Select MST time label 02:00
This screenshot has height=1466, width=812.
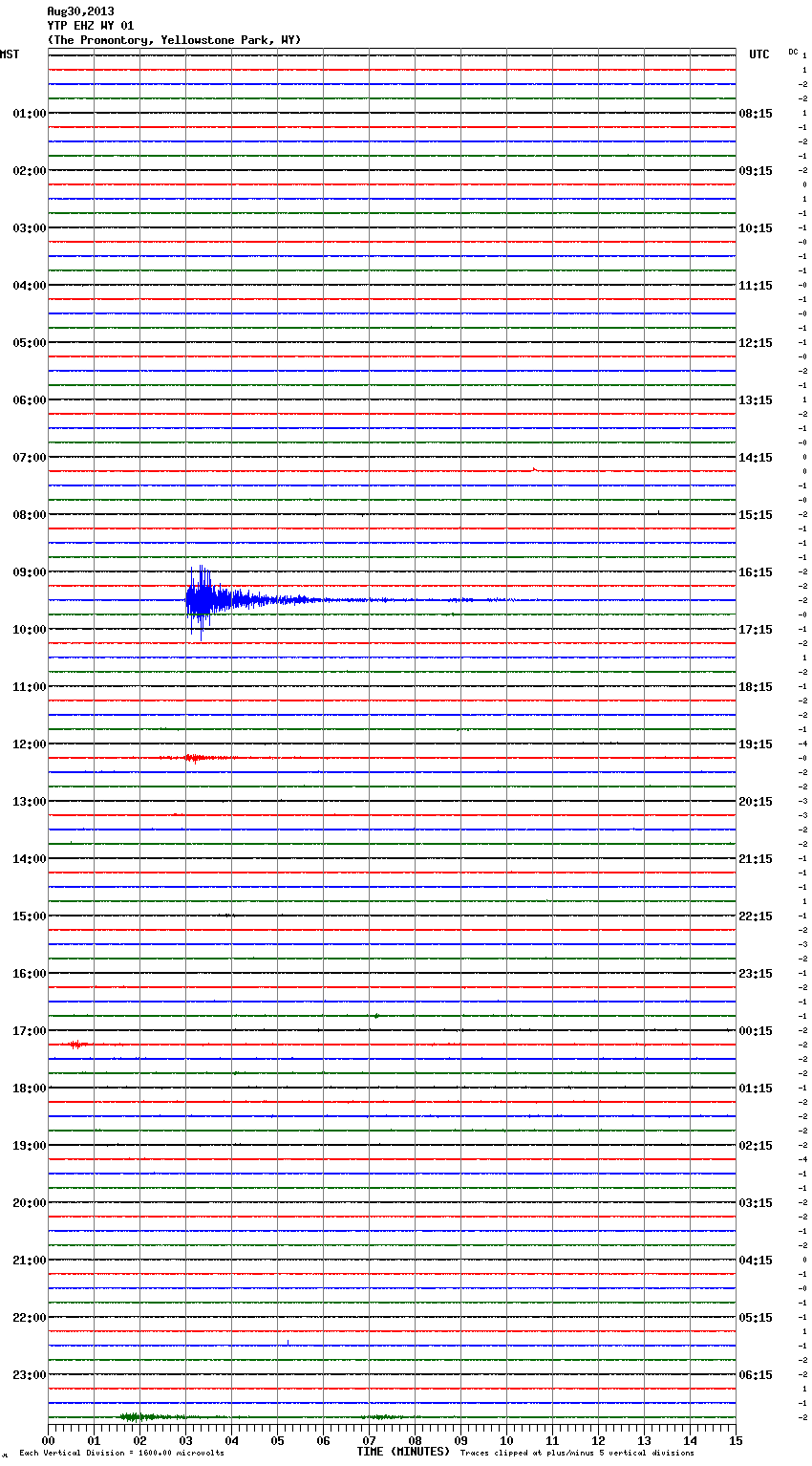click(30, 171)
